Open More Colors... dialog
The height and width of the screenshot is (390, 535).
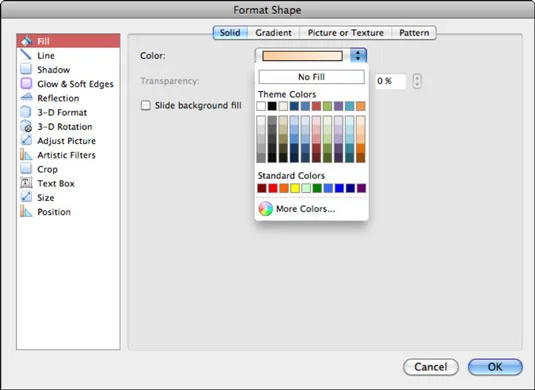[305, 209]
